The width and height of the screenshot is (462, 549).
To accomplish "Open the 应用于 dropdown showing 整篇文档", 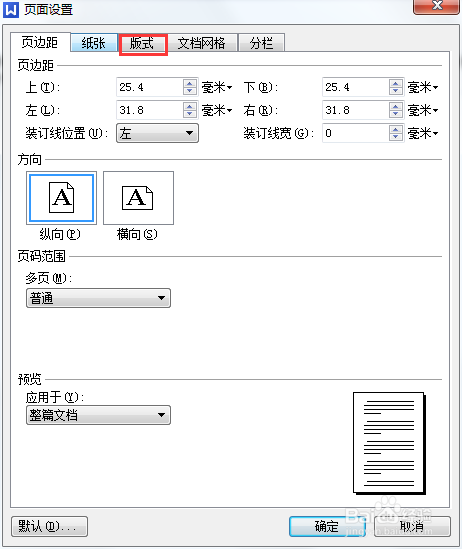I will point(98,415).
